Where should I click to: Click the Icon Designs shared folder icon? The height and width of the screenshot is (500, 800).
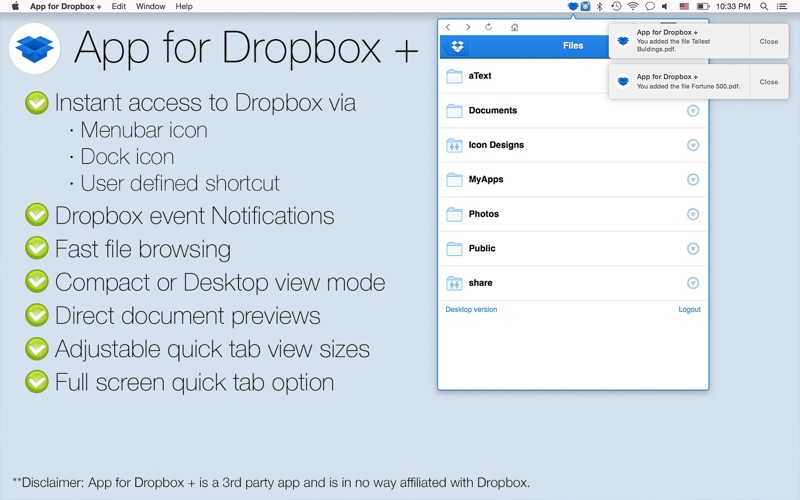[x=454, y=145]
